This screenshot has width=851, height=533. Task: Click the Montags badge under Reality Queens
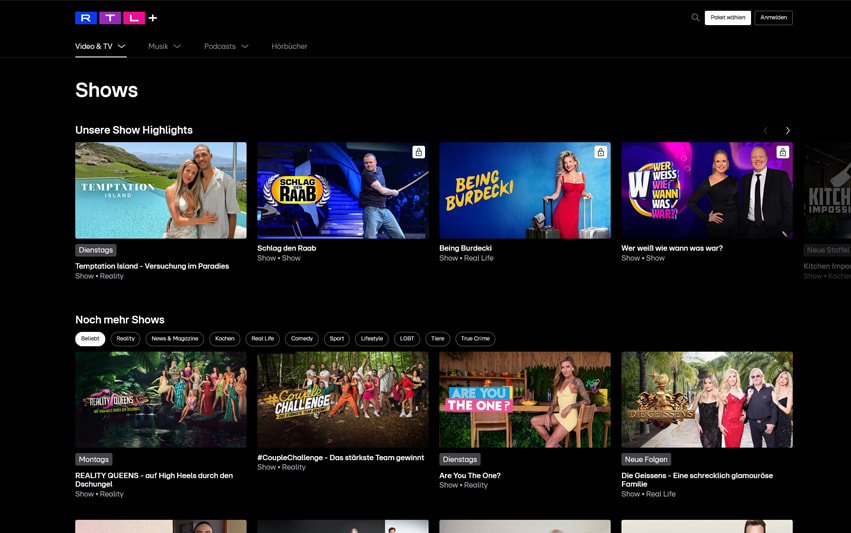(x=93, y=459)
